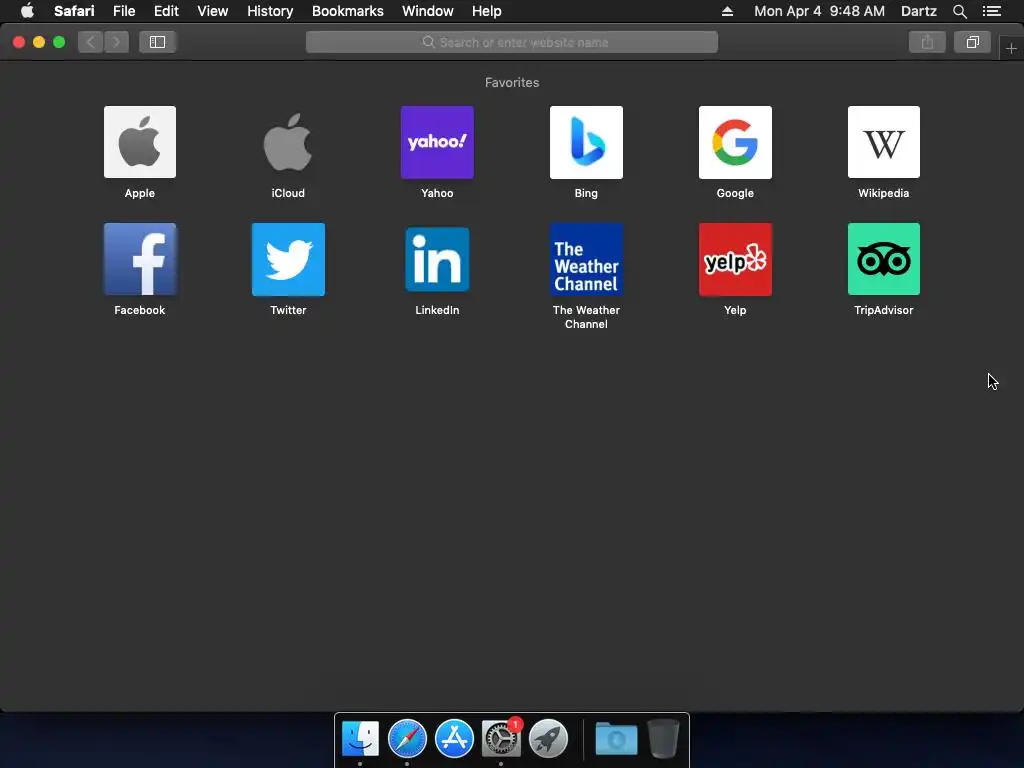This screenshot has height=768, width=1024.
Task: Open Finder from the Dock
Action: [x=360, y=739]
